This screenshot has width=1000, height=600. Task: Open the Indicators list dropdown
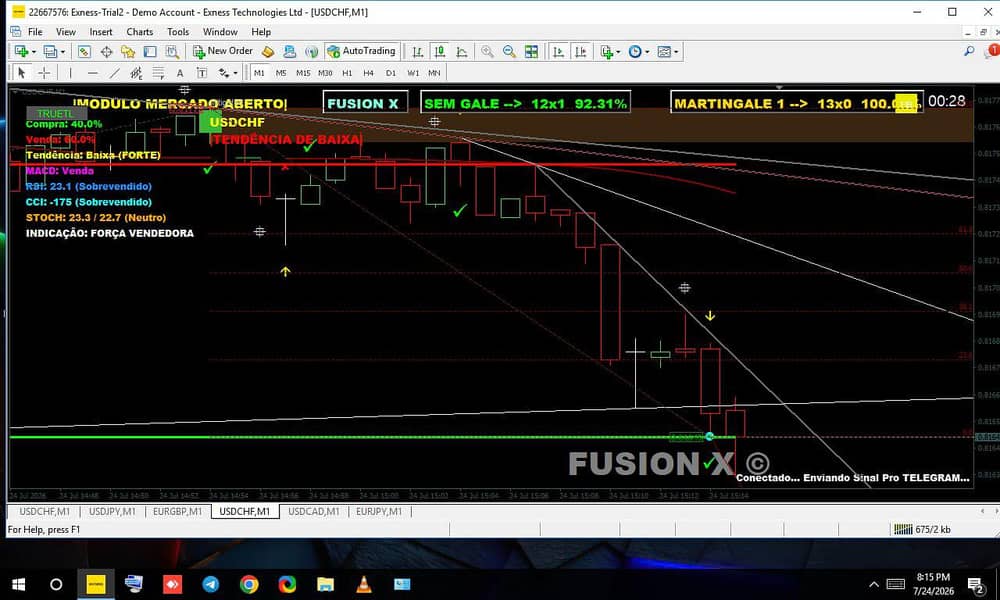coord(609,52)
